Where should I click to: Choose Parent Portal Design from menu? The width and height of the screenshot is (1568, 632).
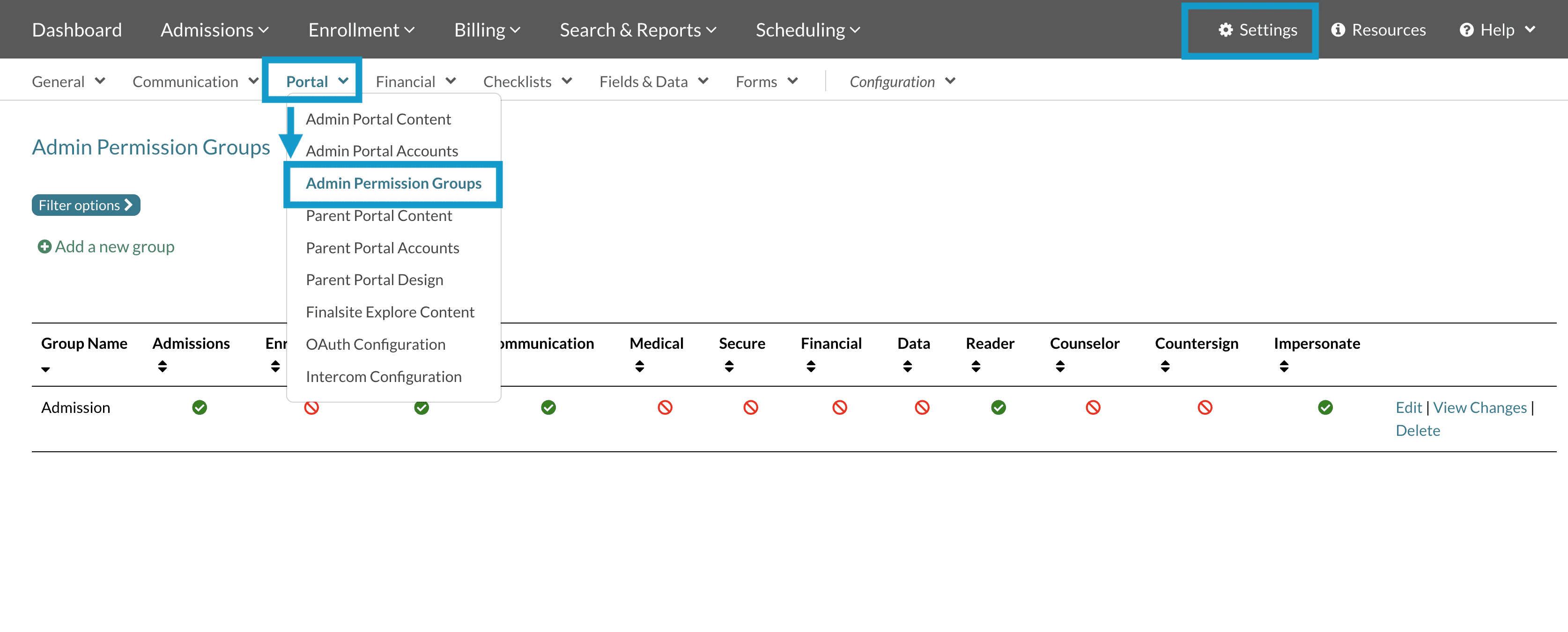pos(374,280)
